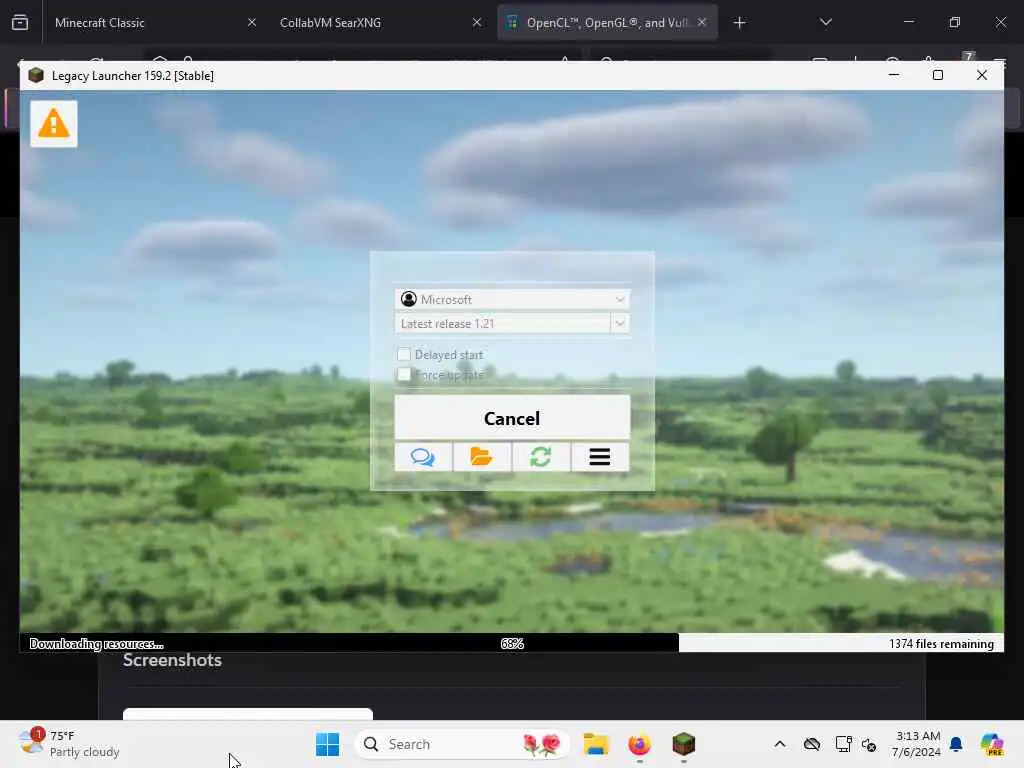Click the orange warning triangle icon
The image size is (1024, 768).
click(54, 123)
